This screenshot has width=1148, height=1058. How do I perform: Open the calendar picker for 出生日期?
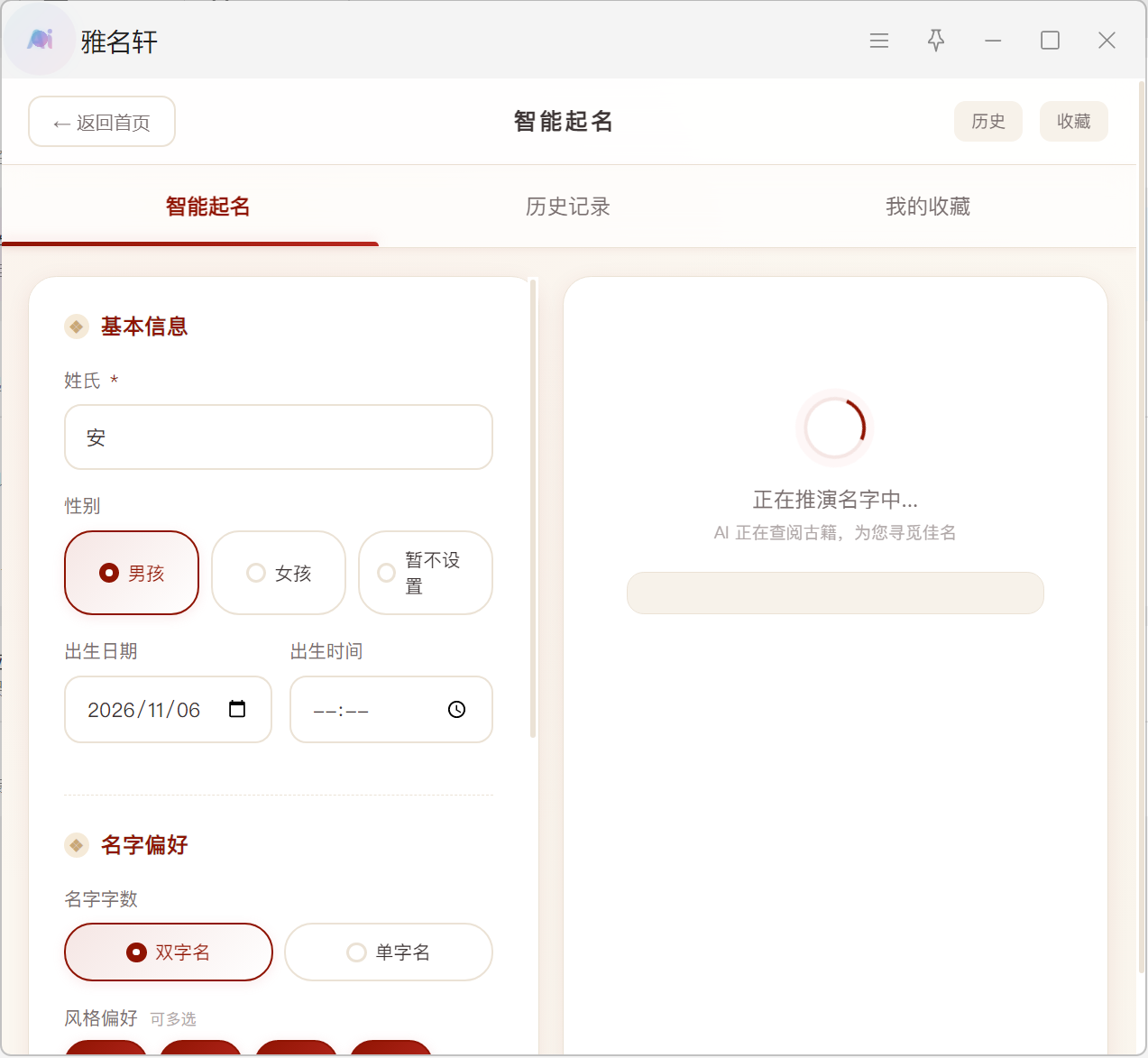pos(237,709)
